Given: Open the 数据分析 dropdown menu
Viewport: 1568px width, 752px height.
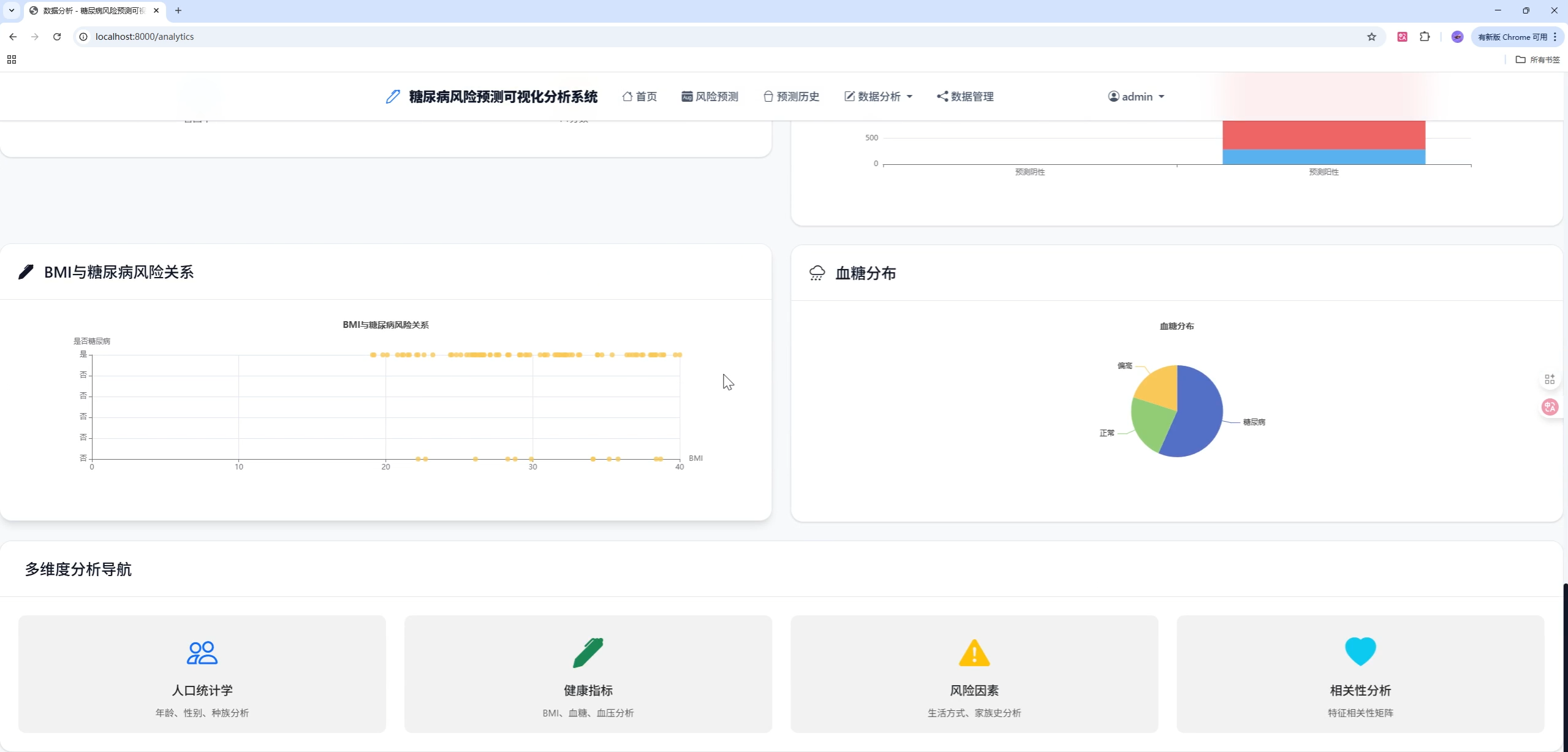Looking at the screenshot, I should click(877, 96).
